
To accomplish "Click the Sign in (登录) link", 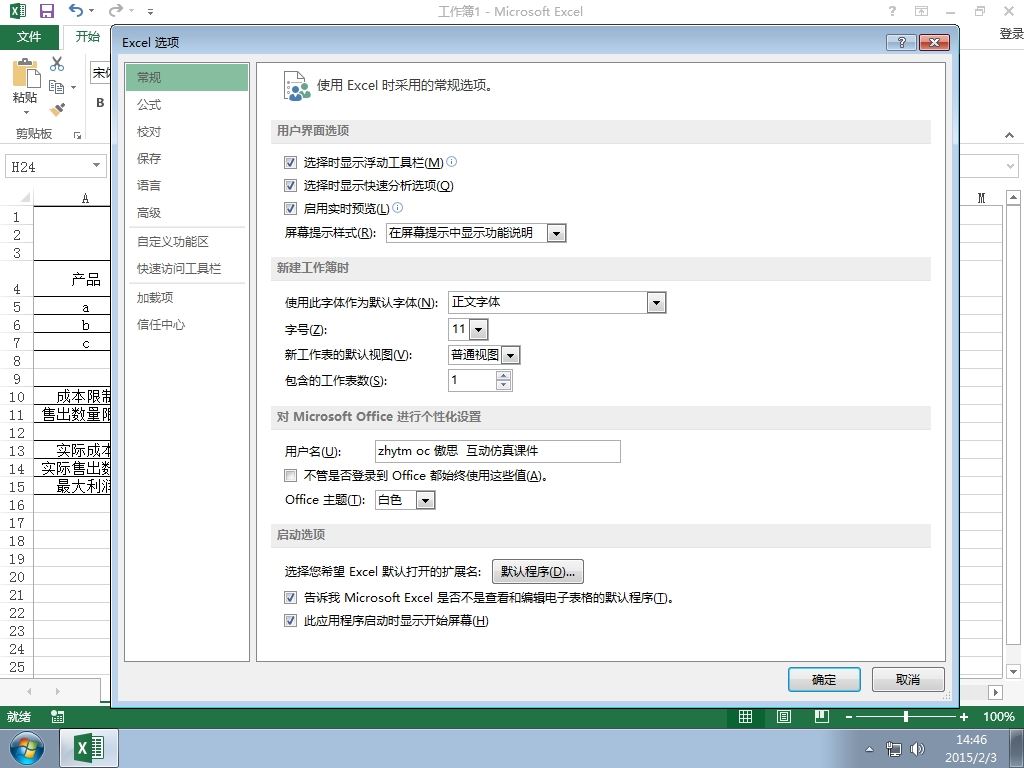I will pyautogui.click(x=1011, y=34).
